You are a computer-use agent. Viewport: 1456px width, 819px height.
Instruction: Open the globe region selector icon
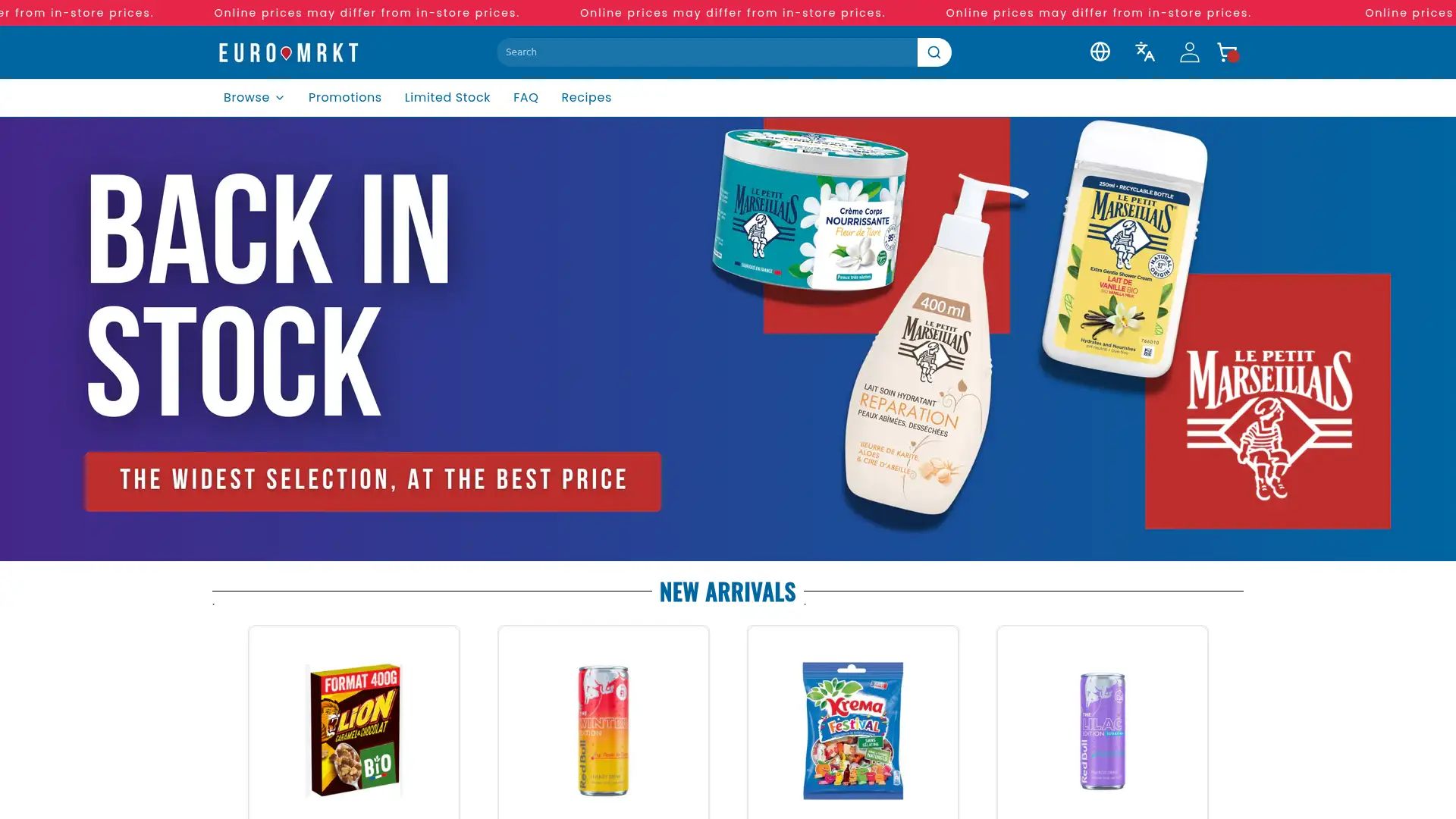[1100, 52]
